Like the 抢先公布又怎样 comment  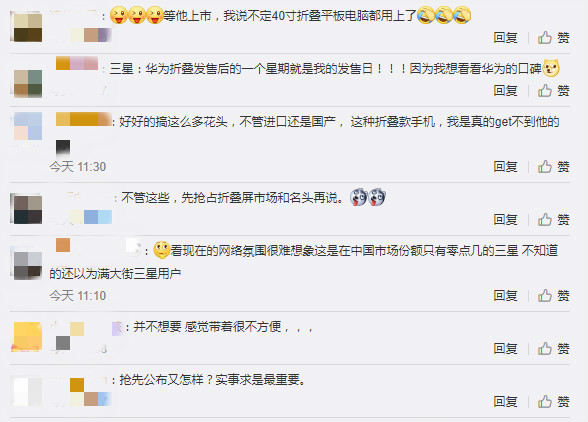[x=554, y=401]
